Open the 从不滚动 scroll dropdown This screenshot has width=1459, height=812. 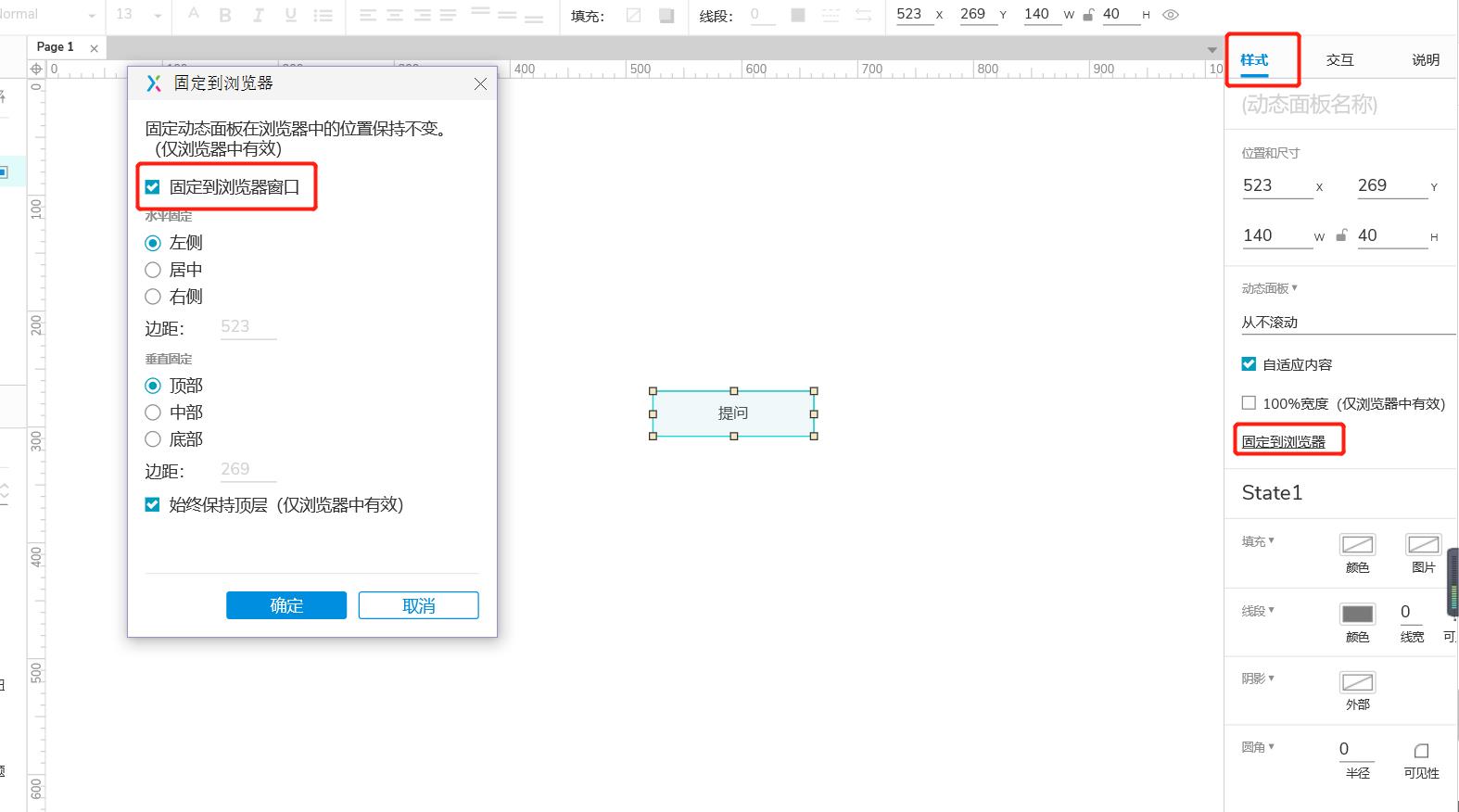1349,322
